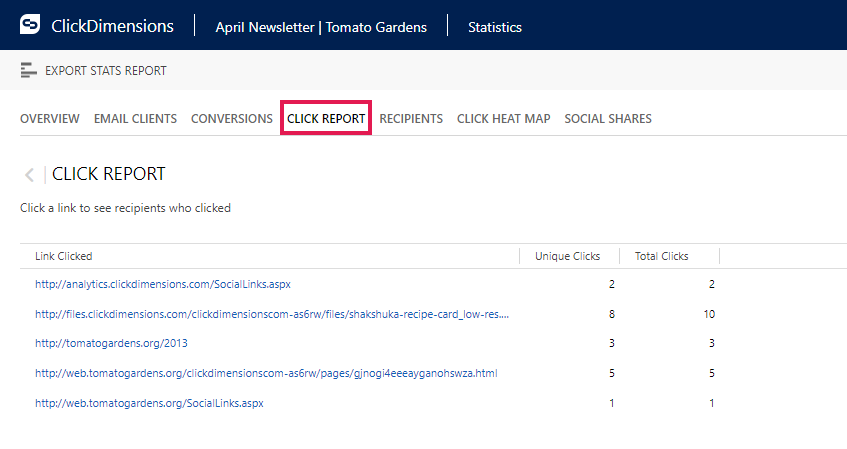847x449 pixels.
Task: Open the web.tomatogardens.org SocialLinks.aspx link
Action: 149,403
